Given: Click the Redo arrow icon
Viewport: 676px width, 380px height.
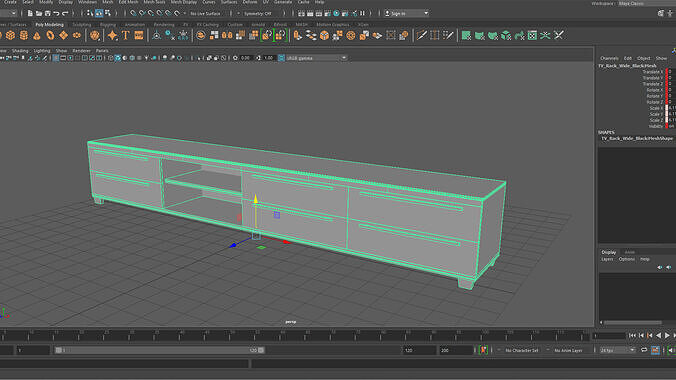Looking at the screenshot, I should (x=66, y=13).
